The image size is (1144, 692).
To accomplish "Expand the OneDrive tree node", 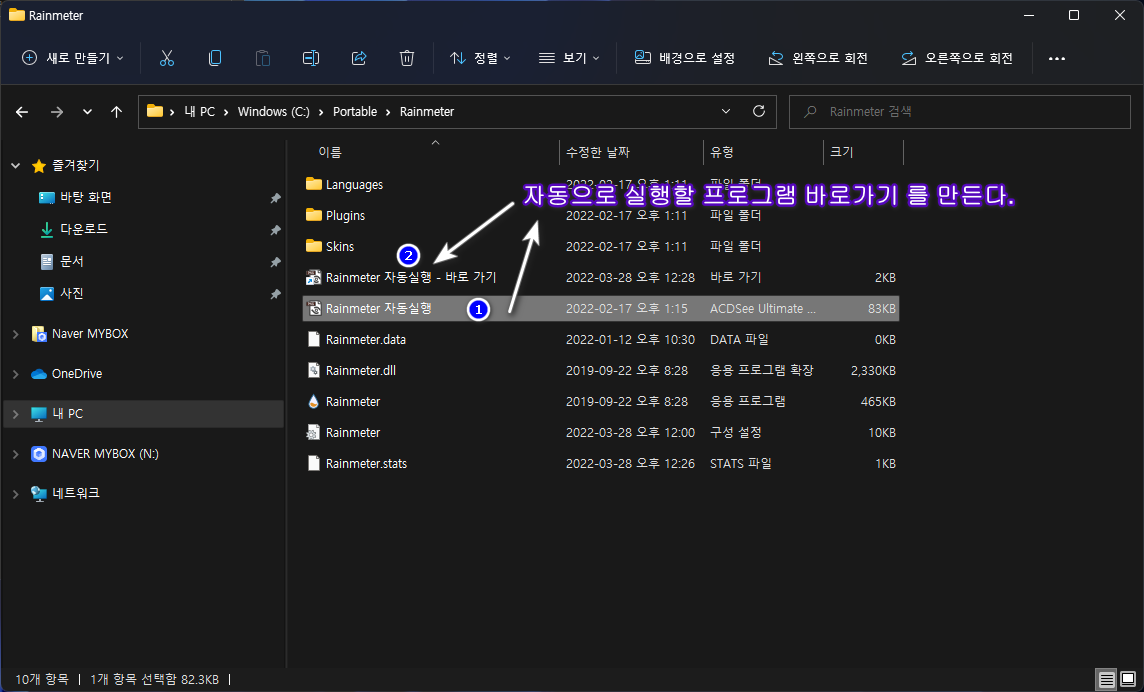I will 16,374.
